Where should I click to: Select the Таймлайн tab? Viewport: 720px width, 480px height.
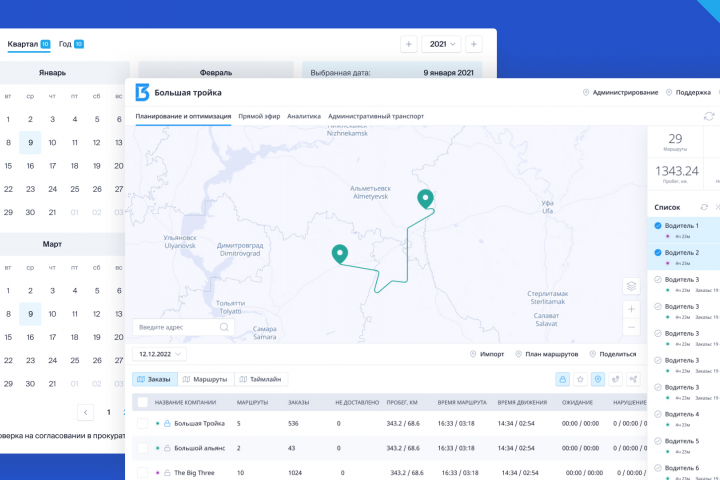coord(261,379)
